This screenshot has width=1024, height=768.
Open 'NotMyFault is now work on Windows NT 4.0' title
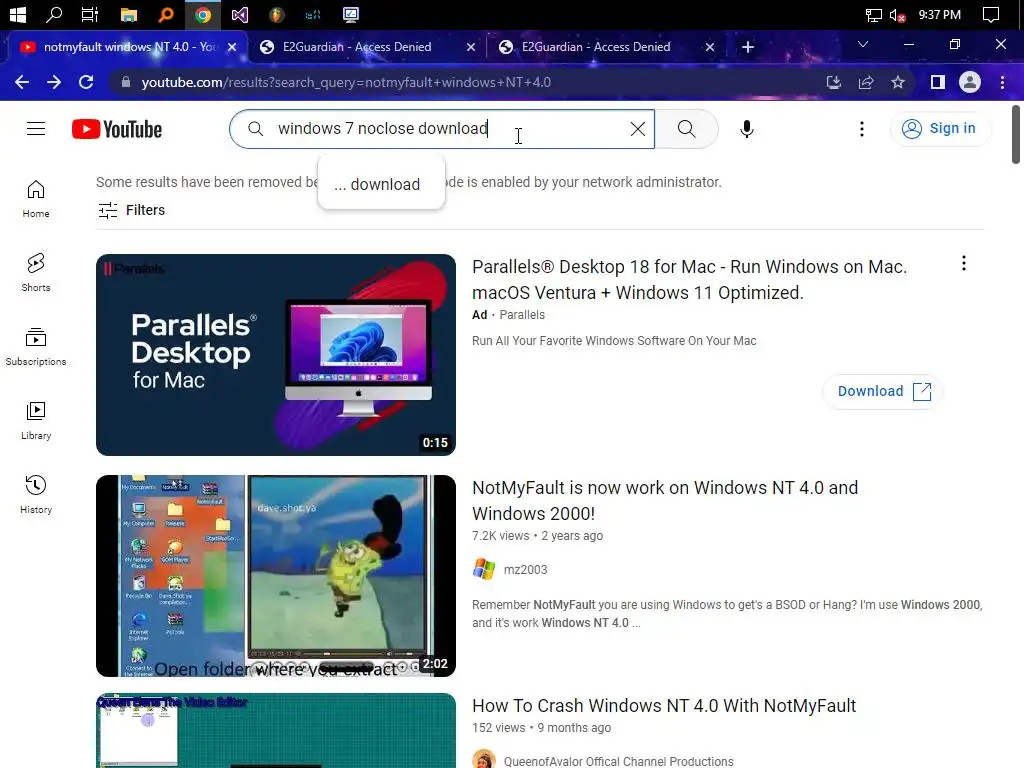[x=665, y=500]
